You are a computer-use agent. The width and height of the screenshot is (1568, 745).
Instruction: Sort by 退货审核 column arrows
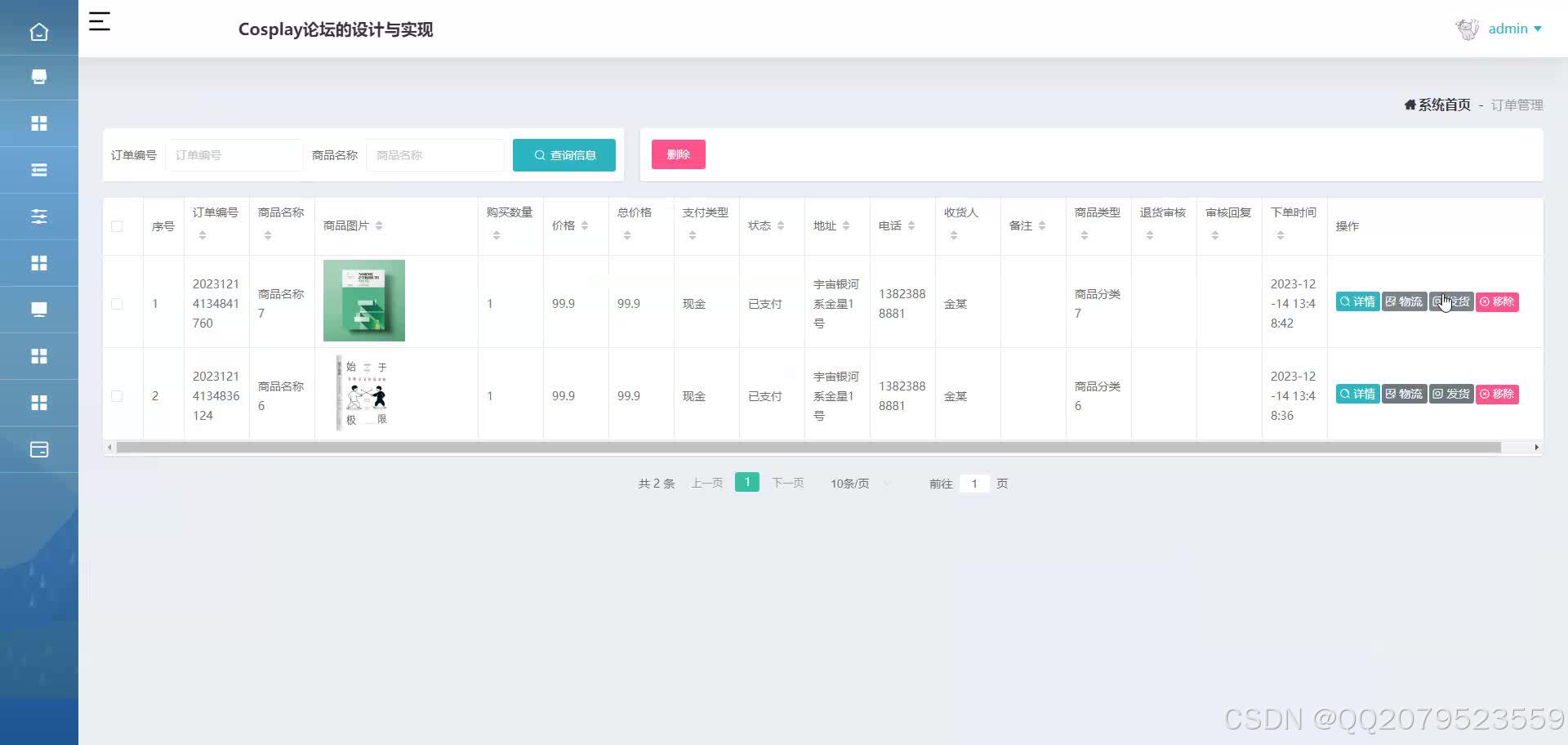click(1150, 235)
